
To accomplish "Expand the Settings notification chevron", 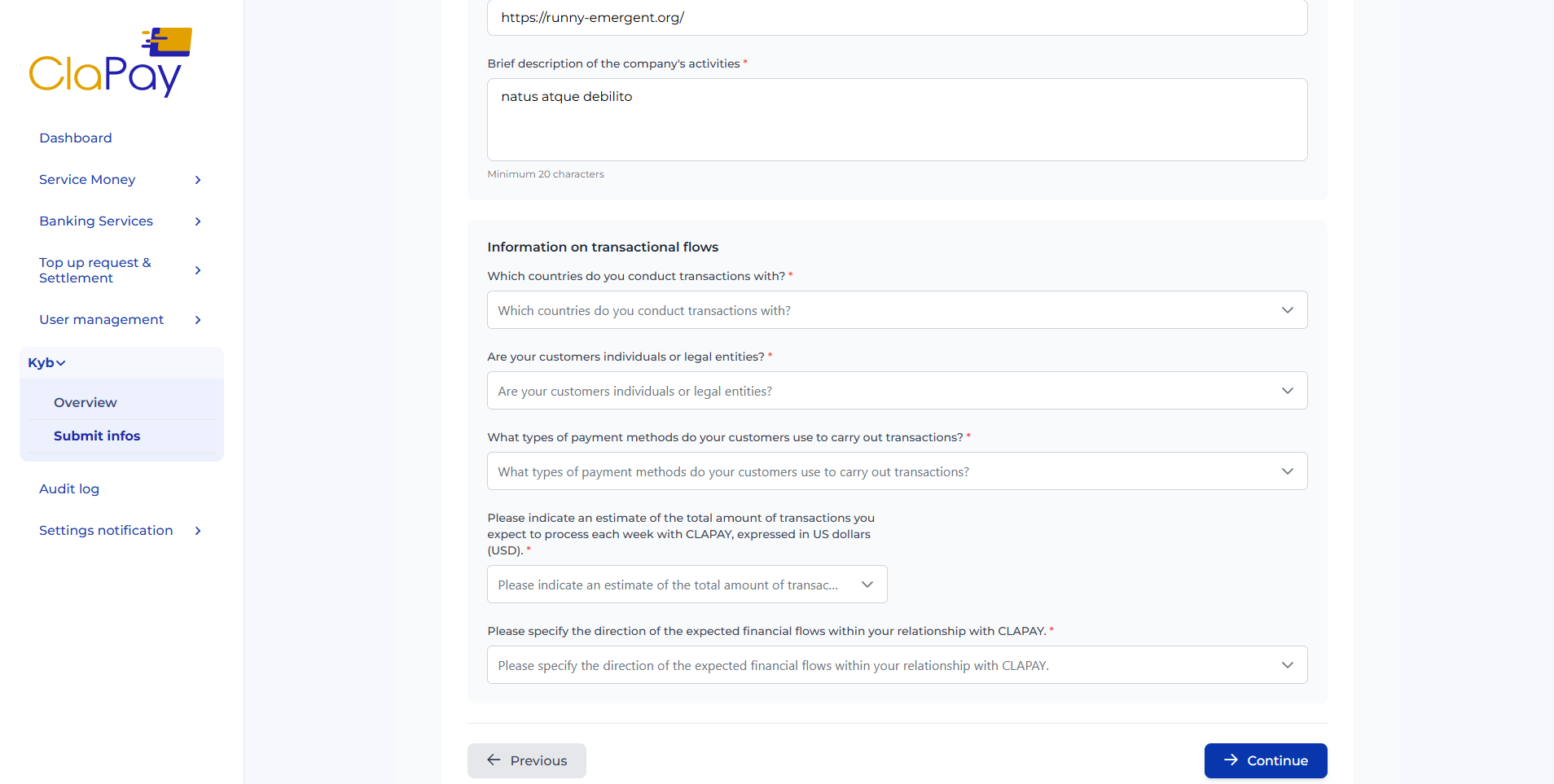I will (x=198, y=530).
